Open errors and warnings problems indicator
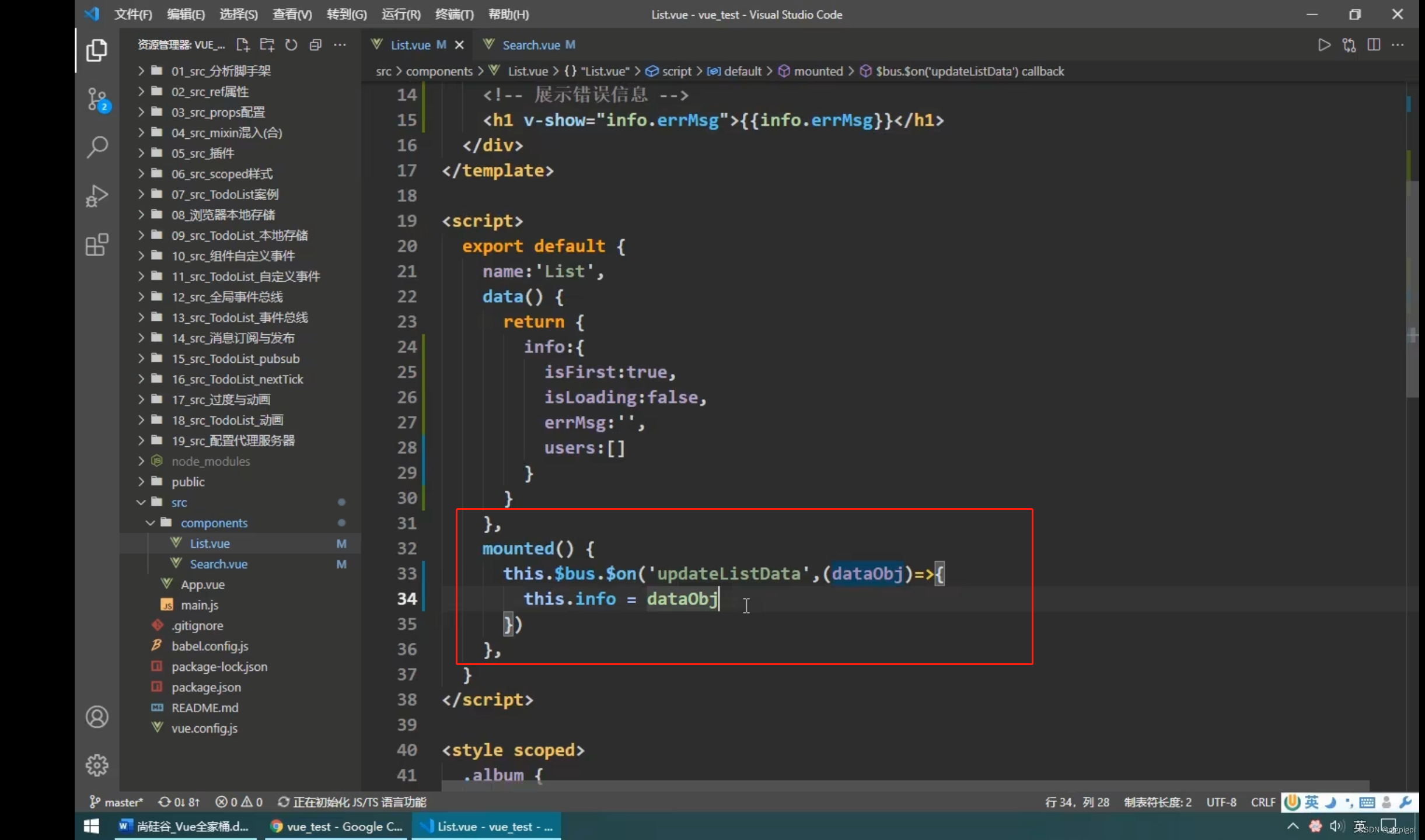The width and height of the screenshot is (1425, 840). (239, 802)
